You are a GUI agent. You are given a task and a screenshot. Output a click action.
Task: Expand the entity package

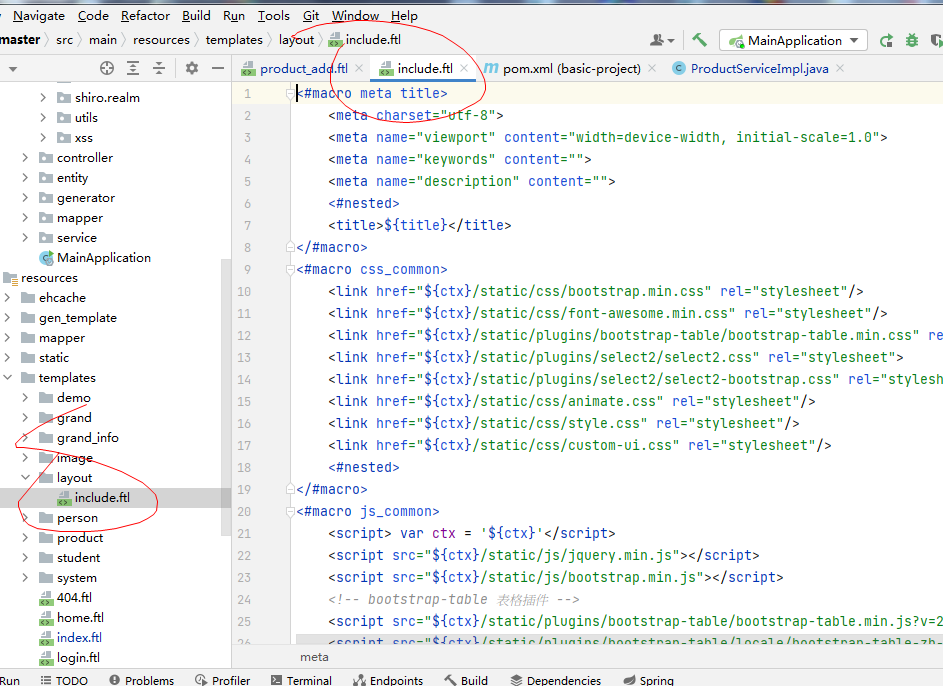[25, 177]
